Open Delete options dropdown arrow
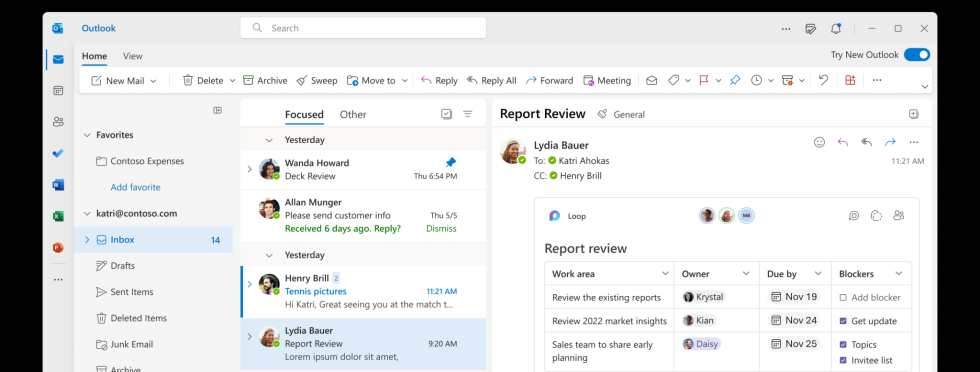 coord(232,81)
